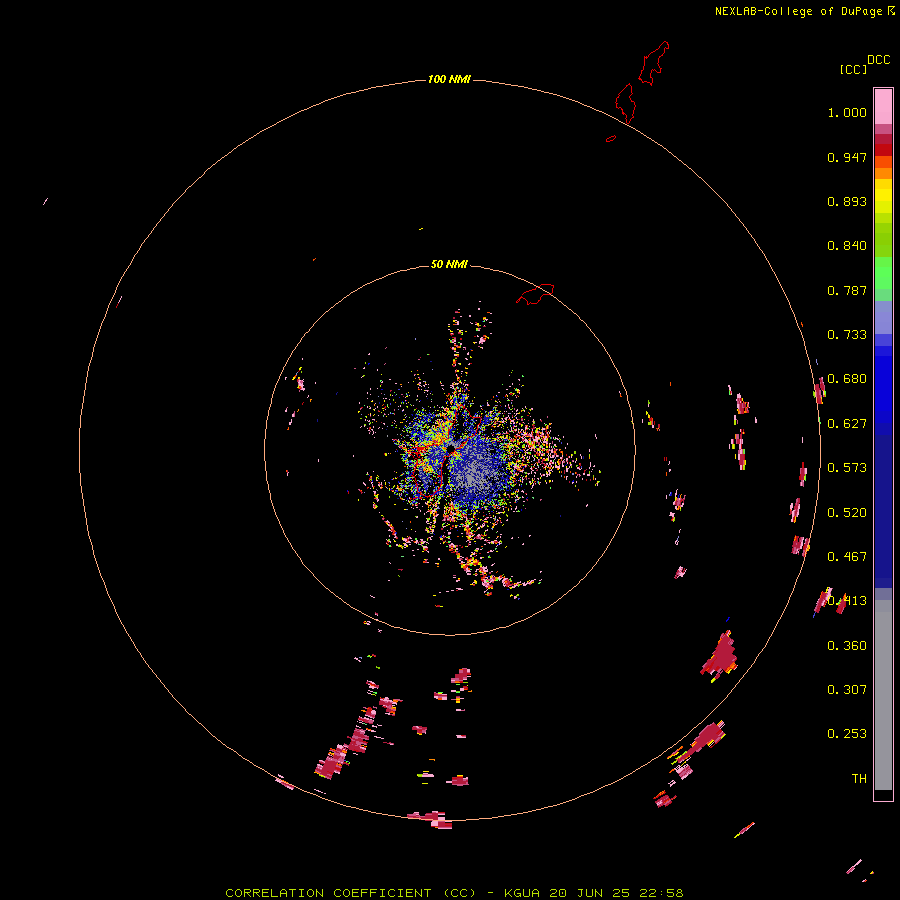Click the 0.253 scale value
The width and height of the screenshot is (900, 900).
click(847, 734)
